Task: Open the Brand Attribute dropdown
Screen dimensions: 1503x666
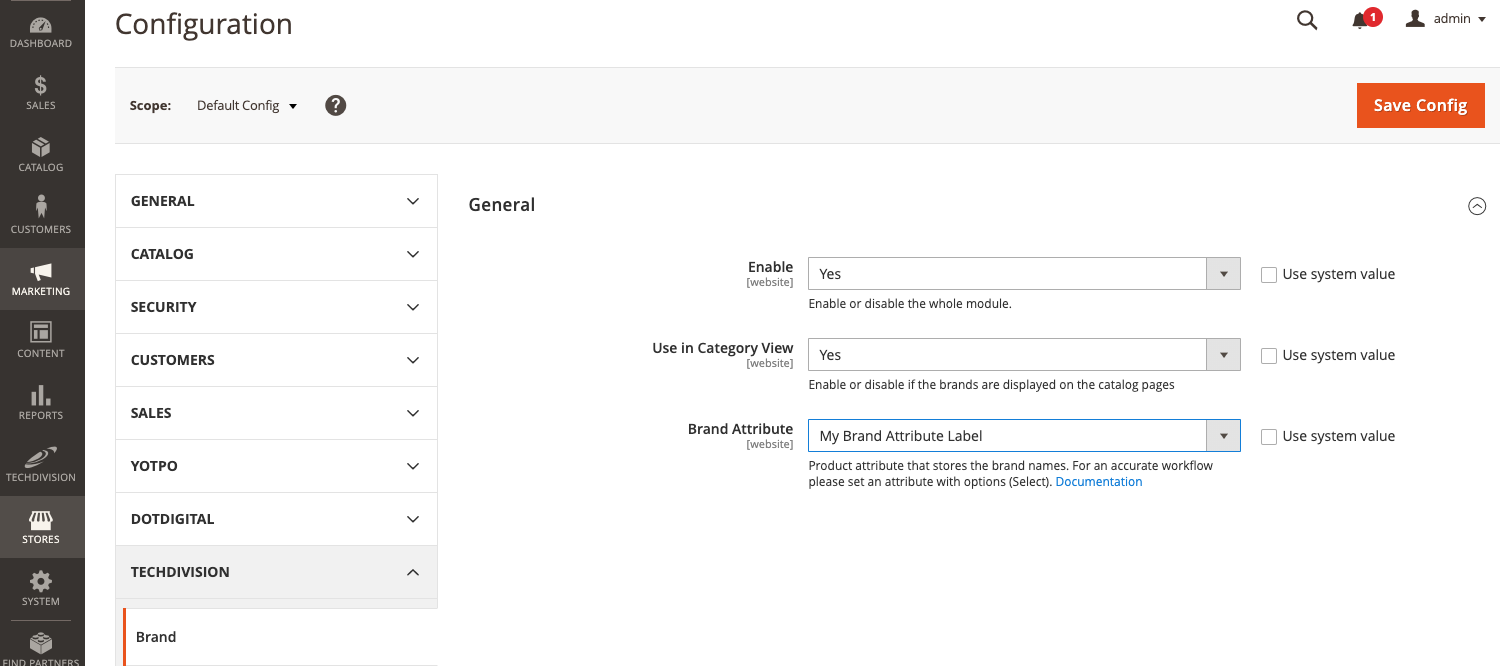Action: tap(1024, 435)
